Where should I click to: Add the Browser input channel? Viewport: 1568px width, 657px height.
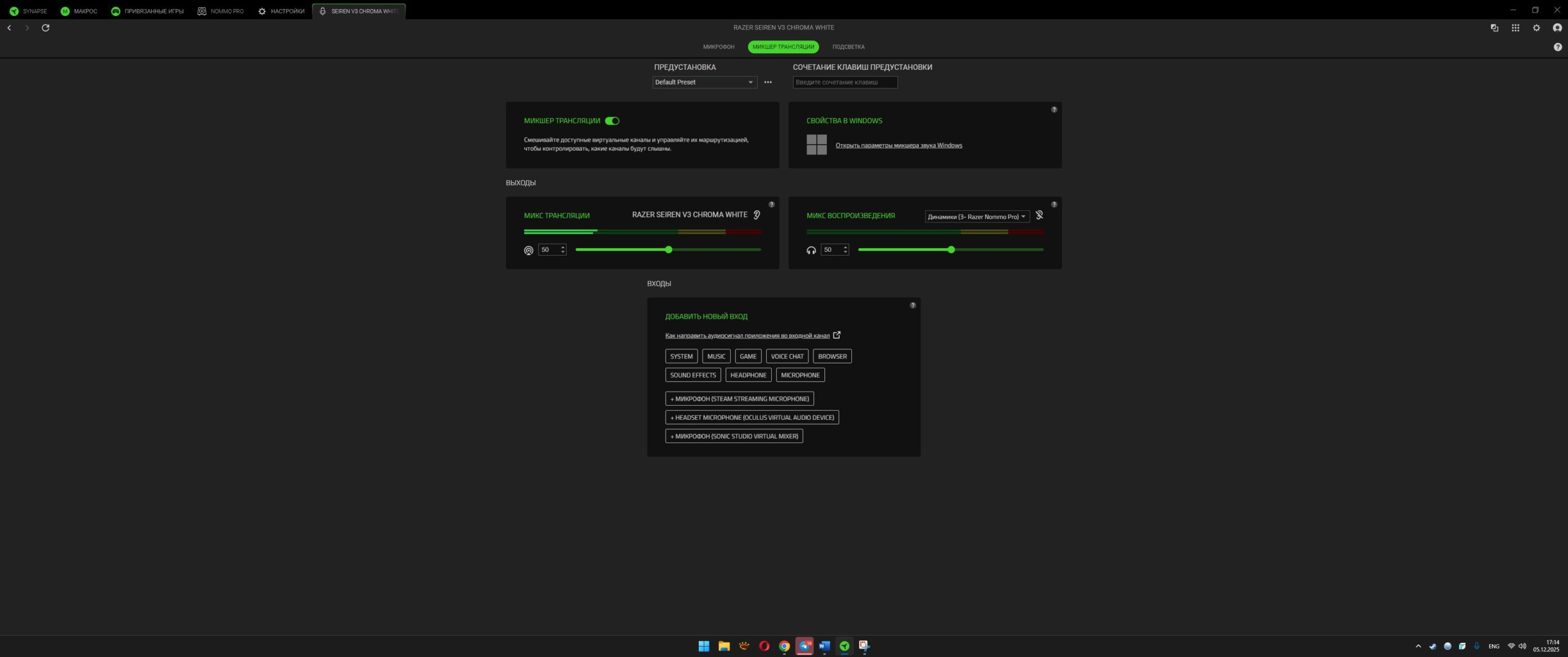tap(832, 357)
